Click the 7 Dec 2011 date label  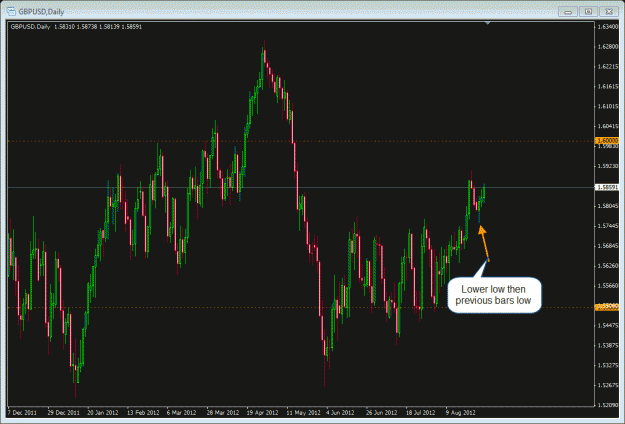pos(22,413)
